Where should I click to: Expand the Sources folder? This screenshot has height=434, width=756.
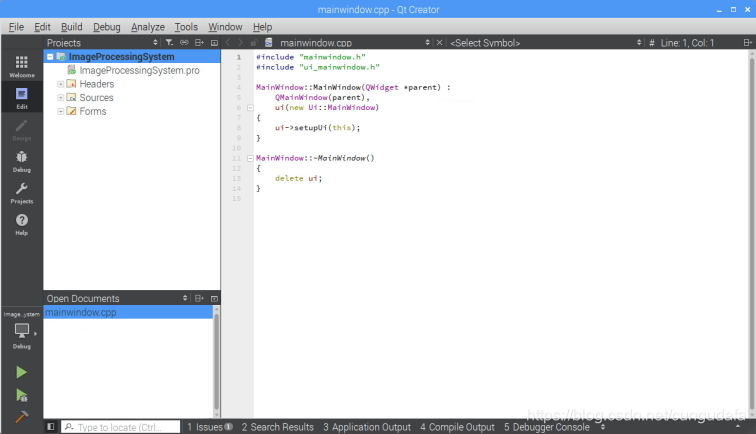point(61,97)
